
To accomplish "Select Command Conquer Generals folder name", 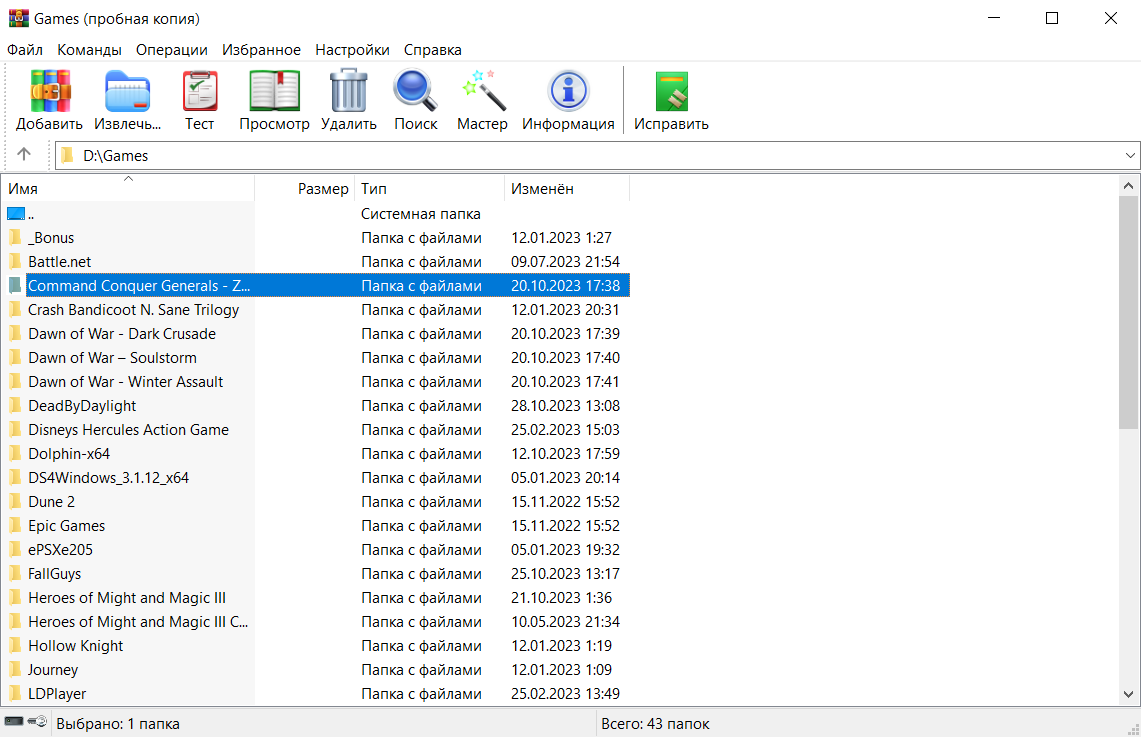I will [139, 286].
